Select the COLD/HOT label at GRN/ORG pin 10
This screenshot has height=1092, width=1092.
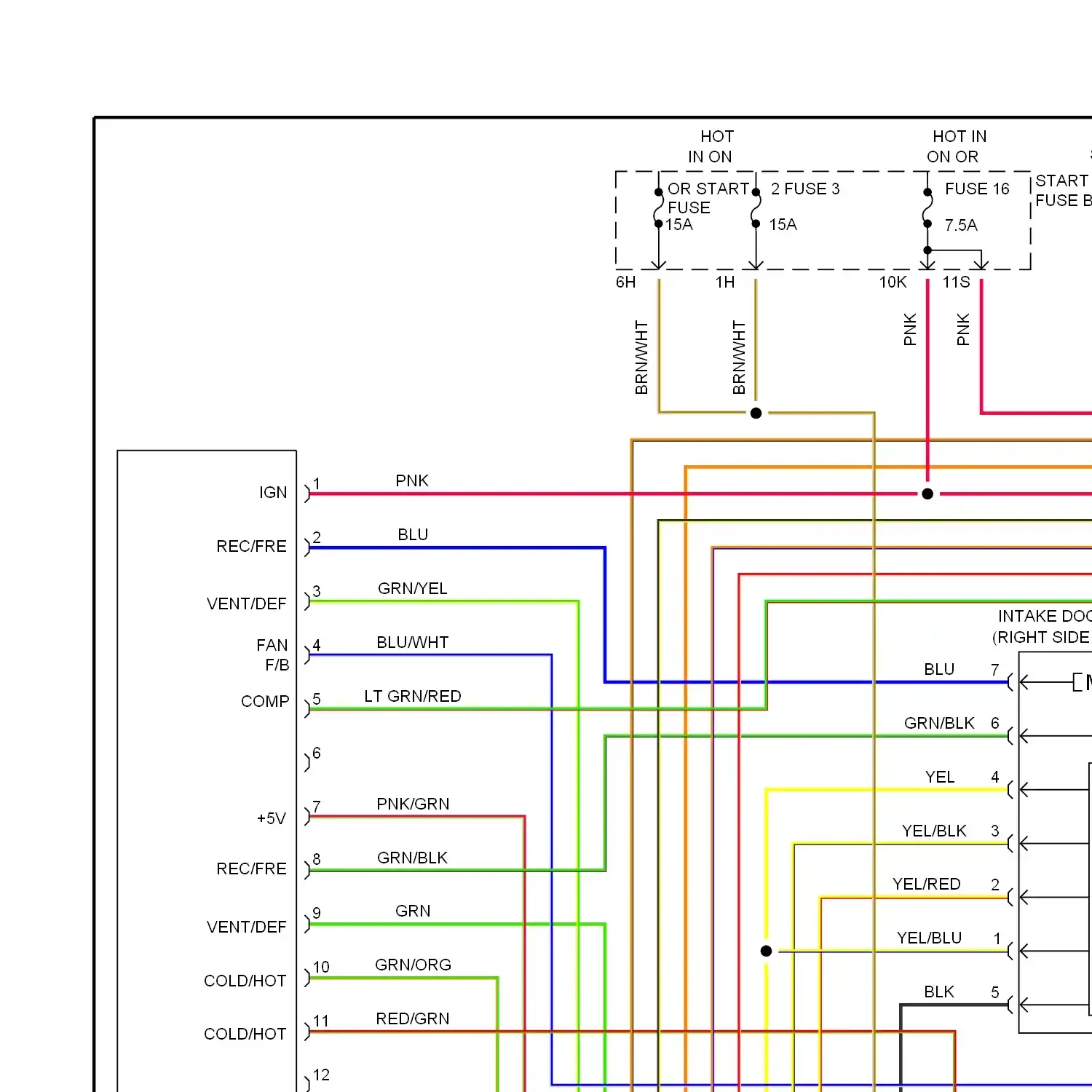pos(245,981)
